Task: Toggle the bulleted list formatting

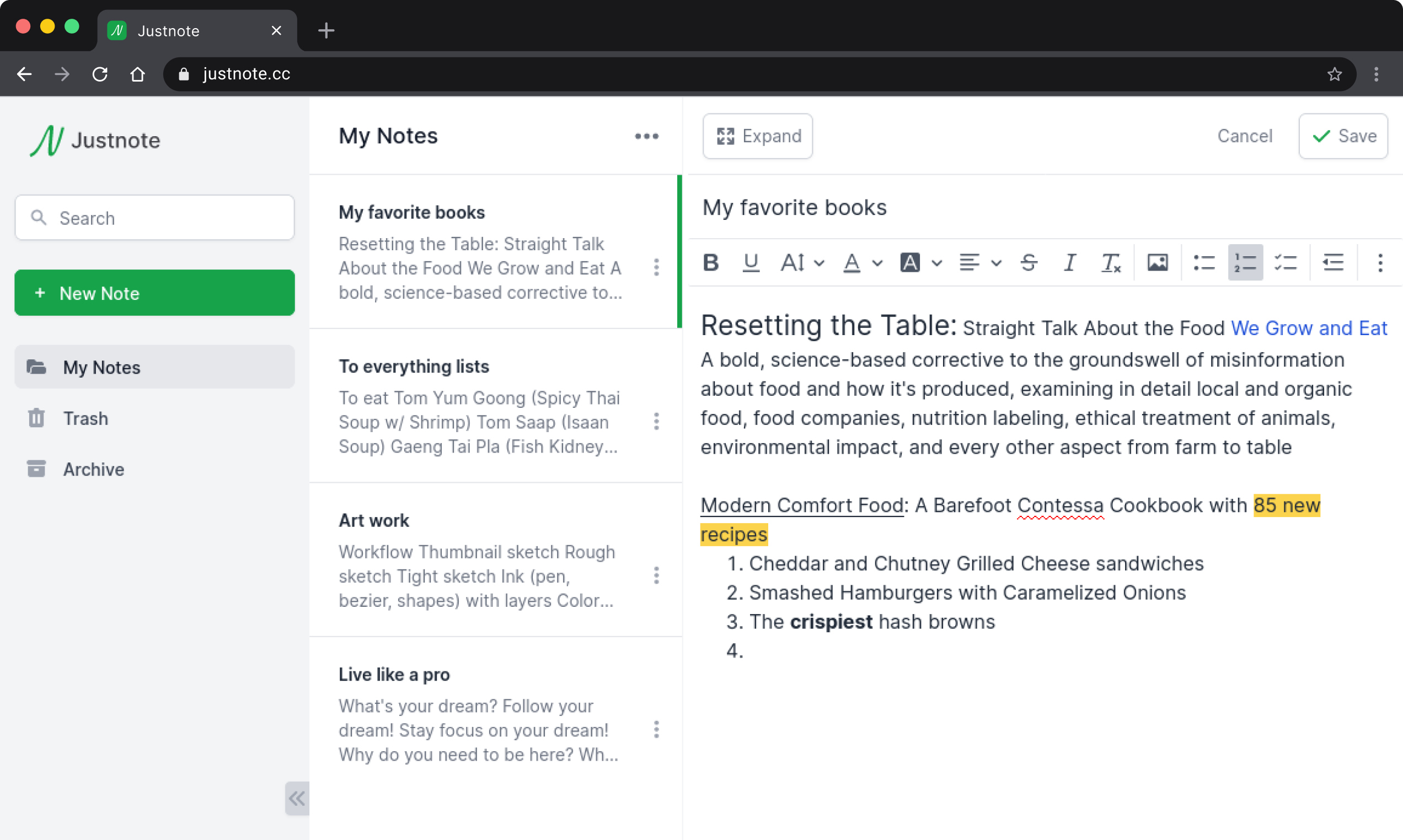Action: pyautogui.click(x=1204, y=262)
